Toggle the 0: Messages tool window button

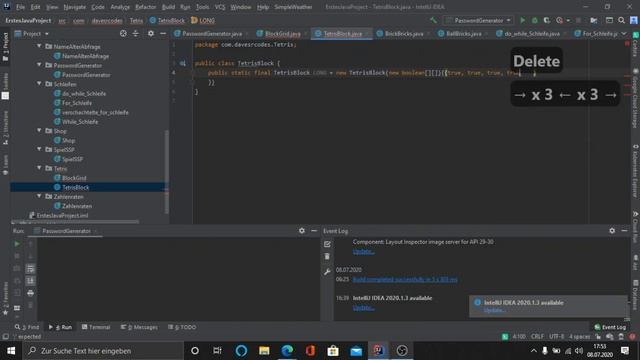click(x=139, y=327)
